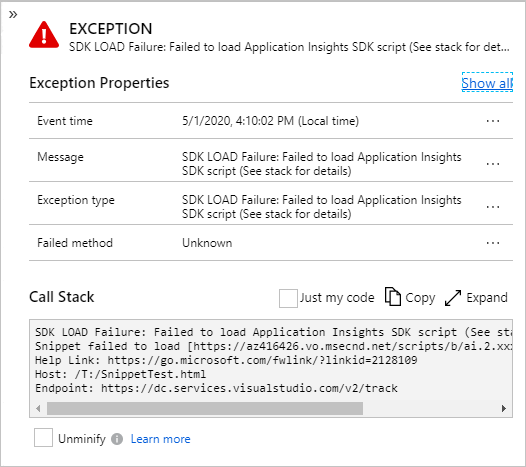Collapse the panel with the double chevron
Image resolution: width=526 pixels, height=467 pixels.
(x=13, y=14)
